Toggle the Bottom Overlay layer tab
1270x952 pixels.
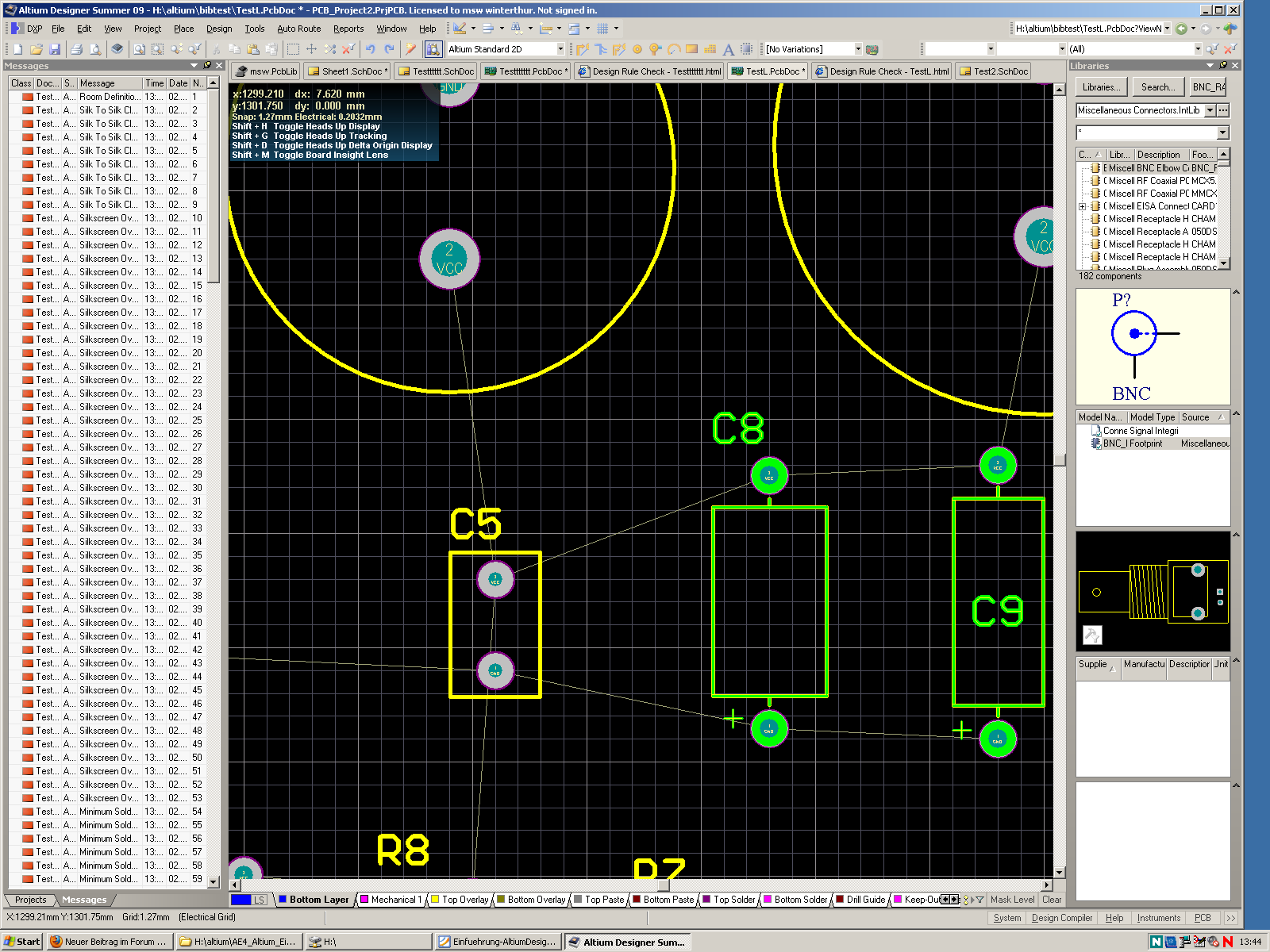click(530, 900)
